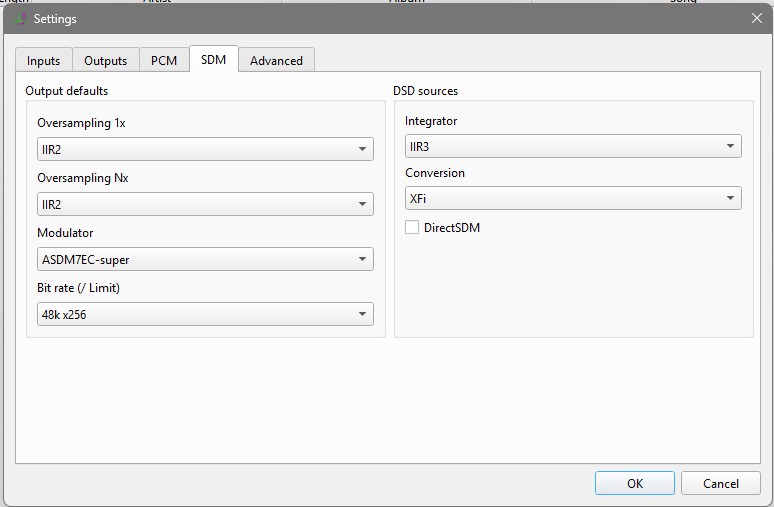Click the Album column header behind dialog

click(x=406, y=2)
